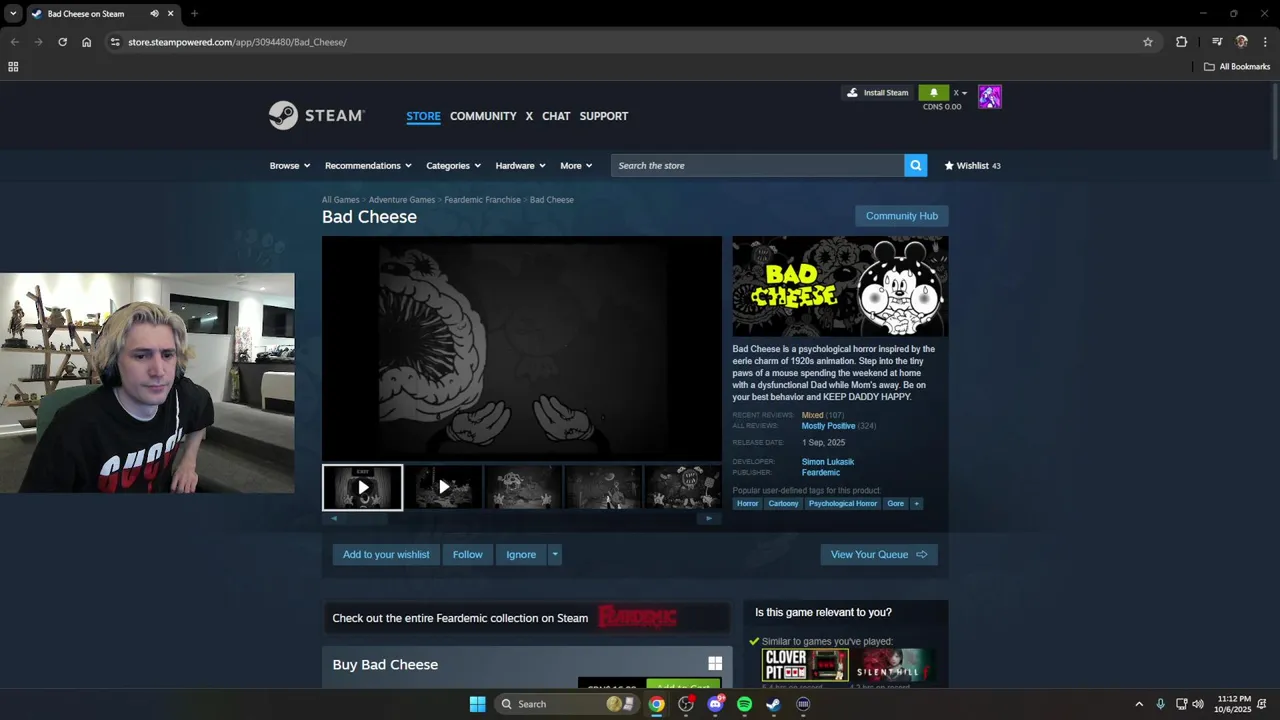Image resolution: width=1280 pixels, height=720 pixels.
Task: Click the Psychological Horror tag
Action: pos(843,504)
